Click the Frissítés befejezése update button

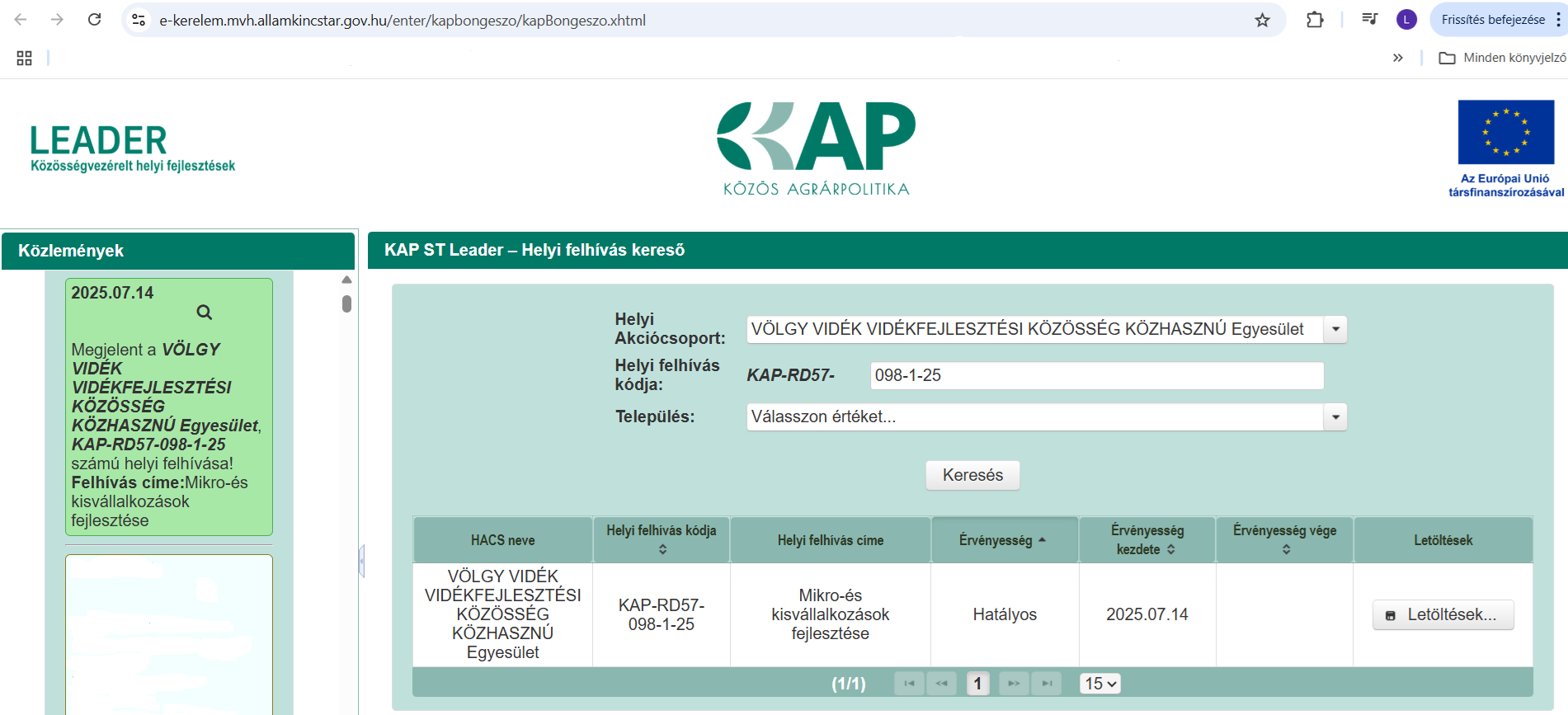pos(1493,20)
